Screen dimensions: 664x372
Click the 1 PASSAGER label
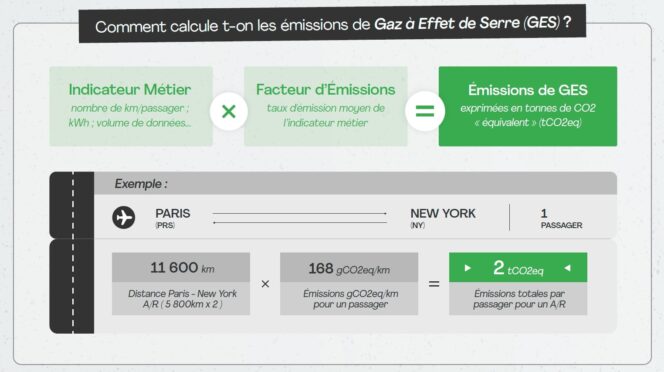click(561, 219)
